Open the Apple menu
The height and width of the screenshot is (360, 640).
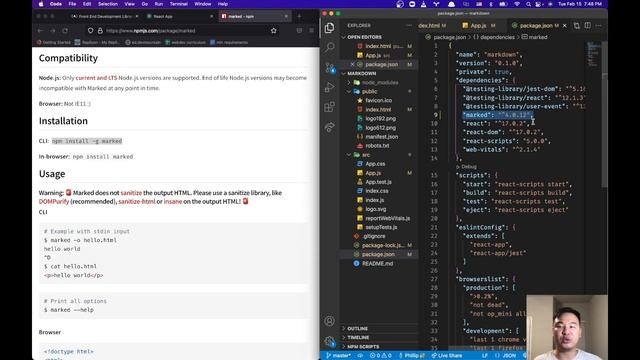41,4
